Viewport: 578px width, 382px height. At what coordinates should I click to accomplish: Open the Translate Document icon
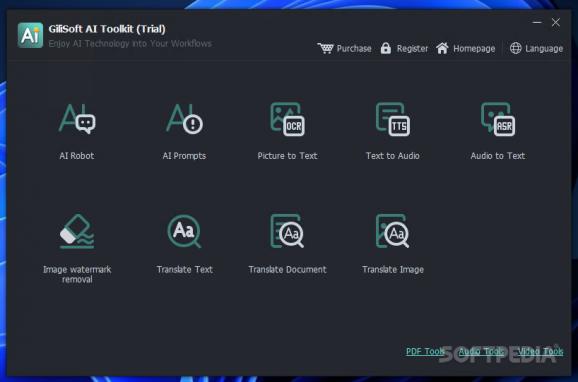(287, 231)
